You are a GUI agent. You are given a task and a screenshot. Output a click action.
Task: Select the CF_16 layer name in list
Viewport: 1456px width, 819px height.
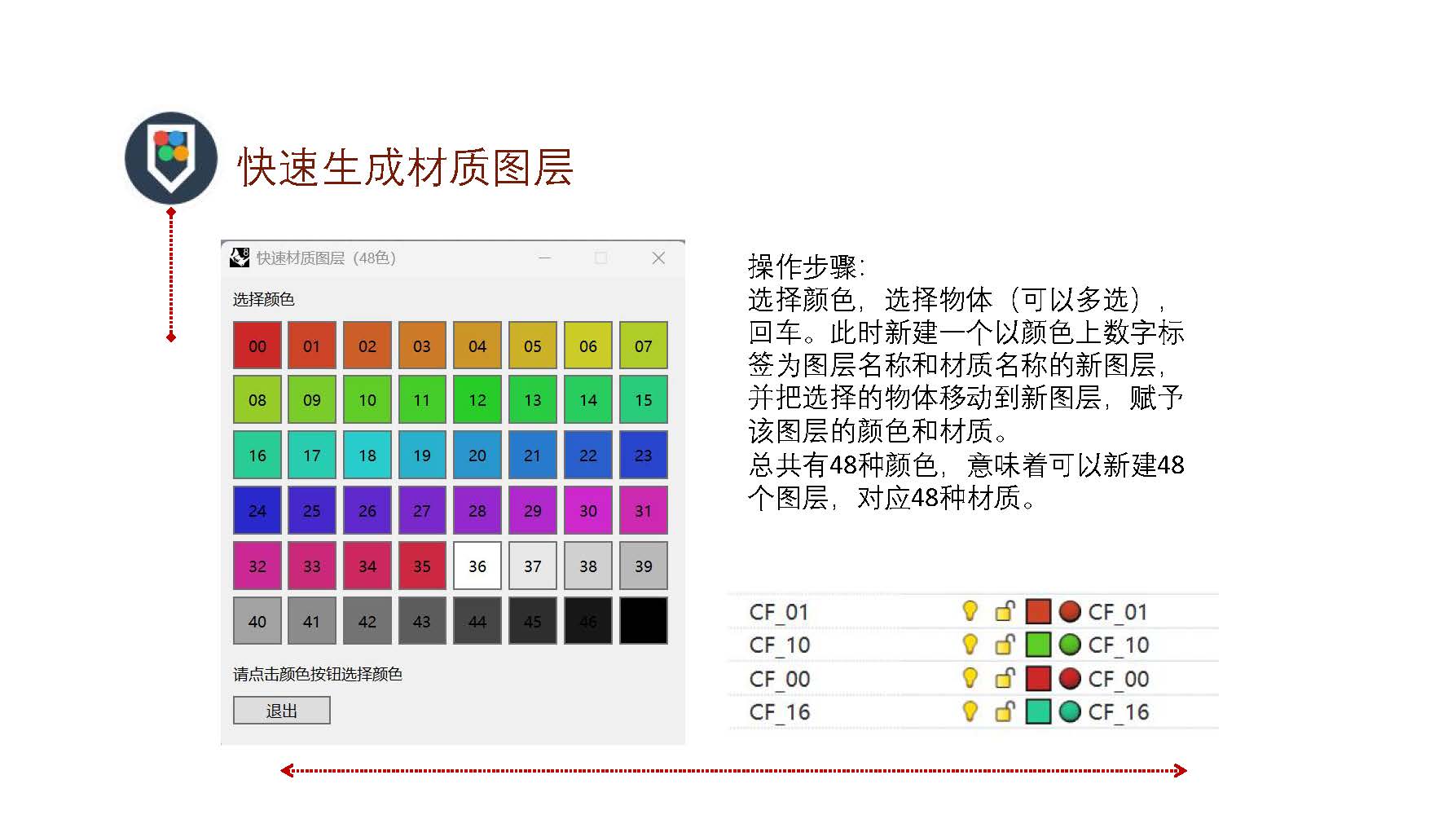pos(779,712)
